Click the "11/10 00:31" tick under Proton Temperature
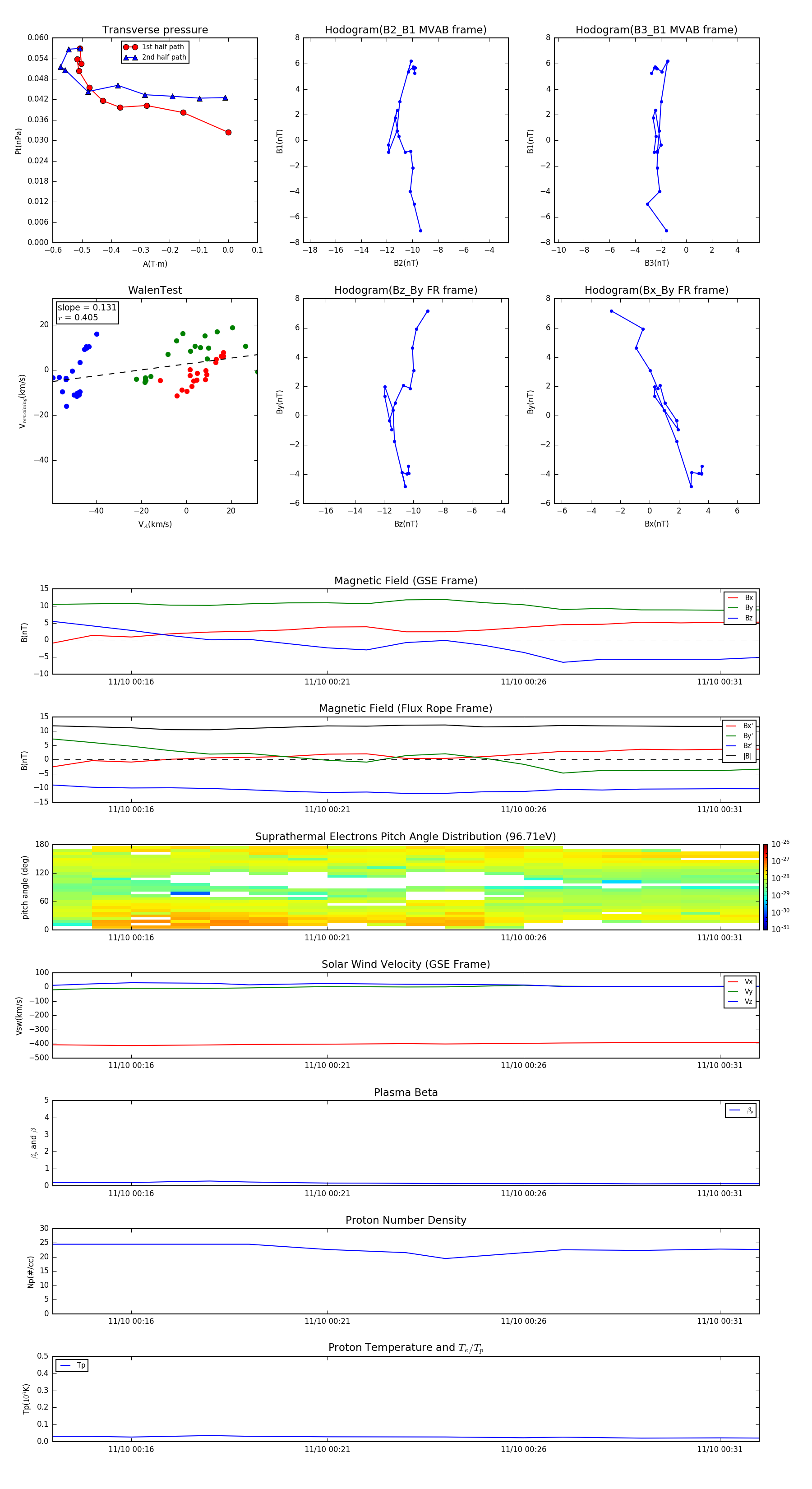 720,1449
